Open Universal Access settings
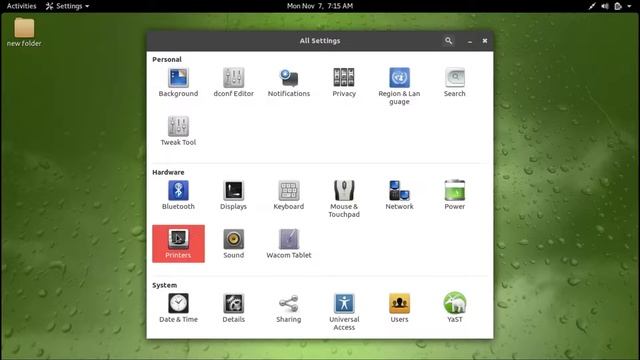 [x=344, y=312]
